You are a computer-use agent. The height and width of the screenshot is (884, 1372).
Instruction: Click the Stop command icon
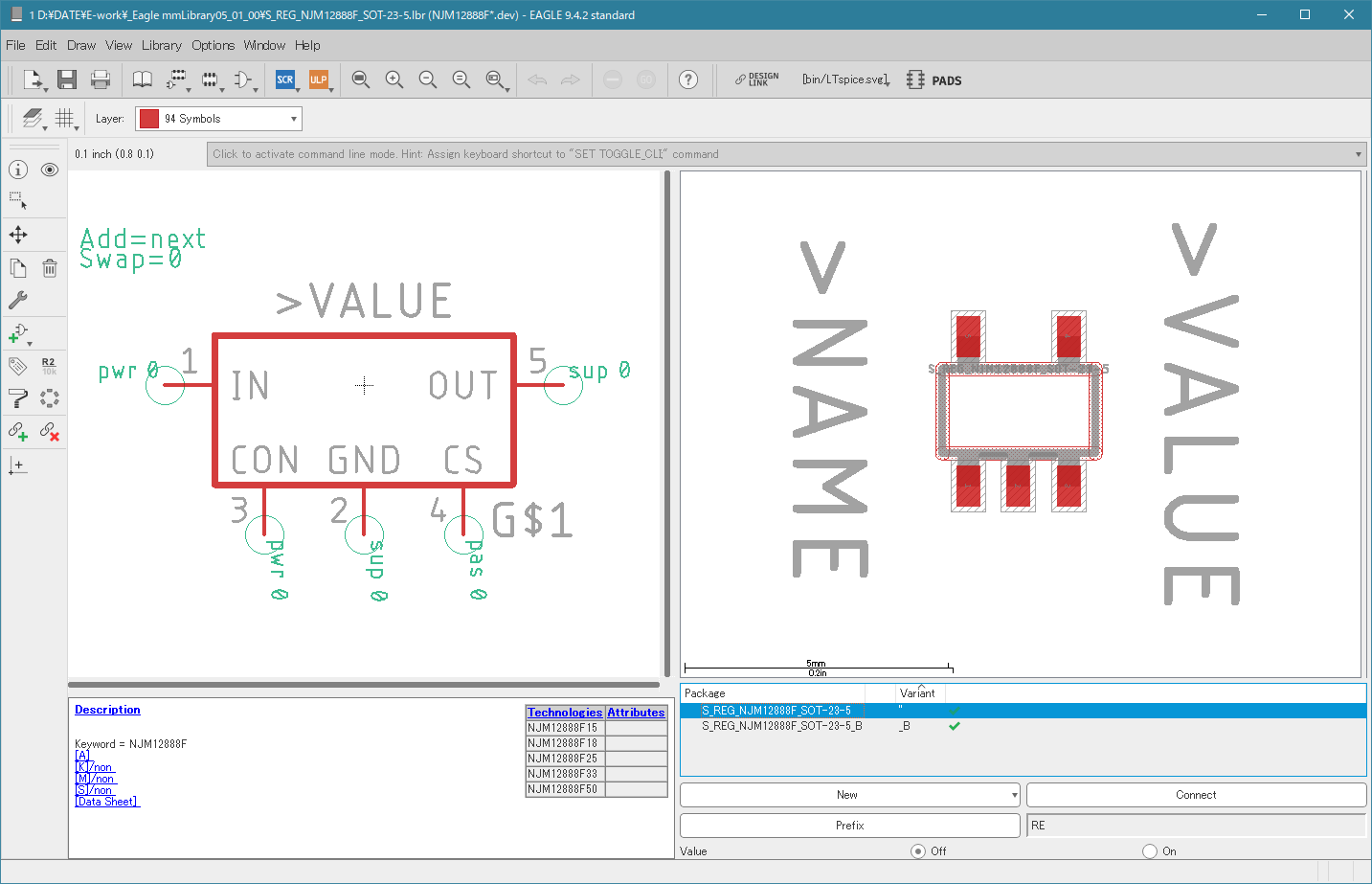click(x=613, y=79)
